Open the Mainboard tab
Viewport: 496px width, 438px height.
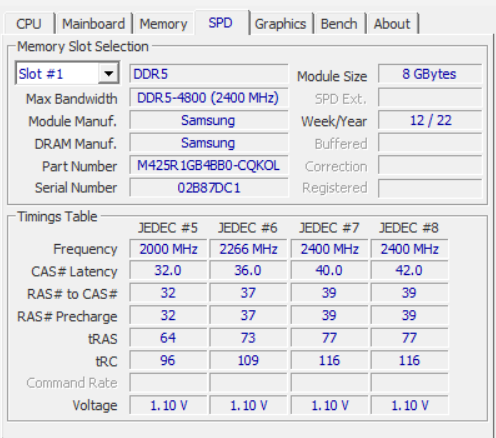(94, 24)
